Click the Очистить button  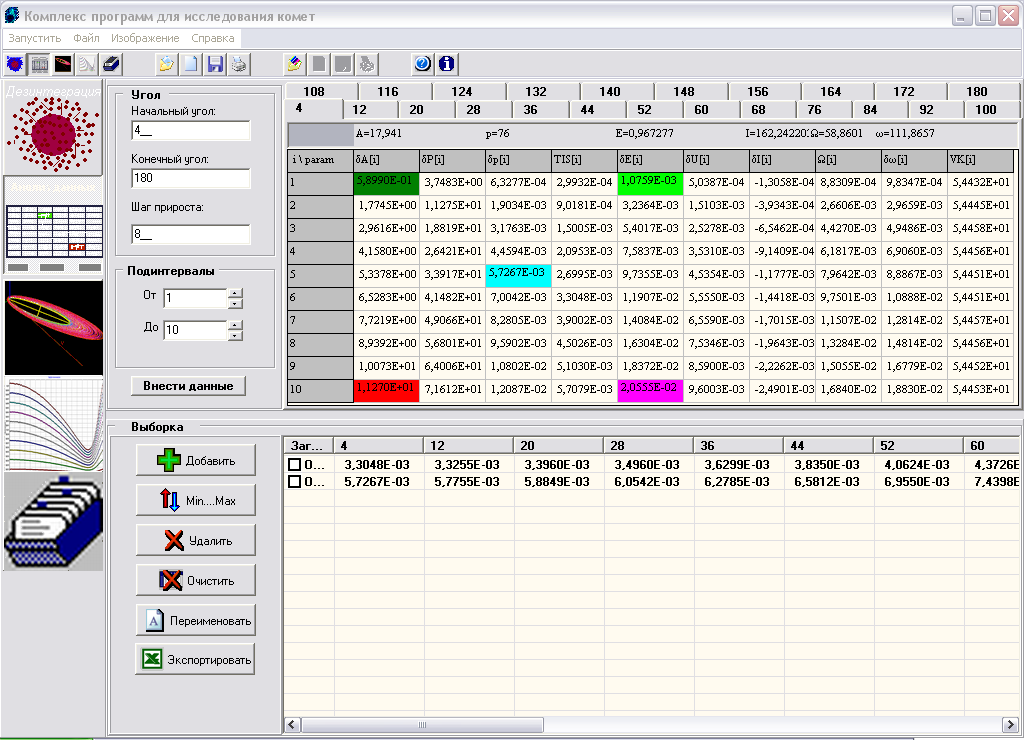[x=196, y=580]
